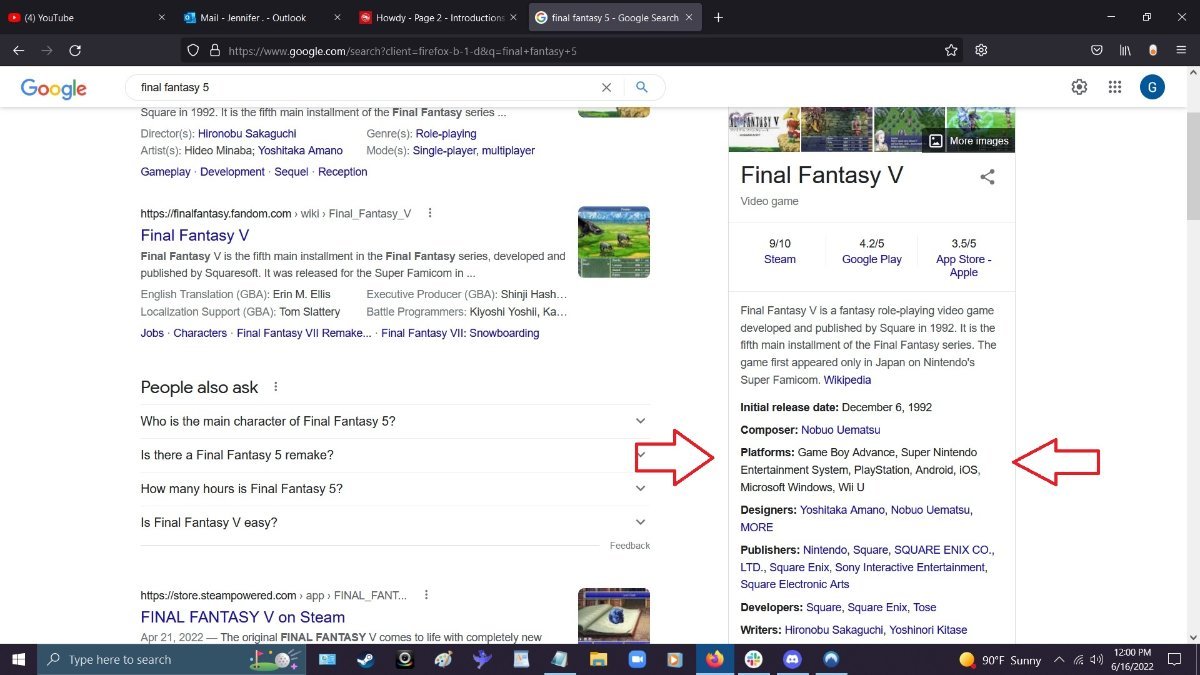Open Steam from the taskbar
Viewport: 1200px width, 675px height.
click(x=366, y=659)
